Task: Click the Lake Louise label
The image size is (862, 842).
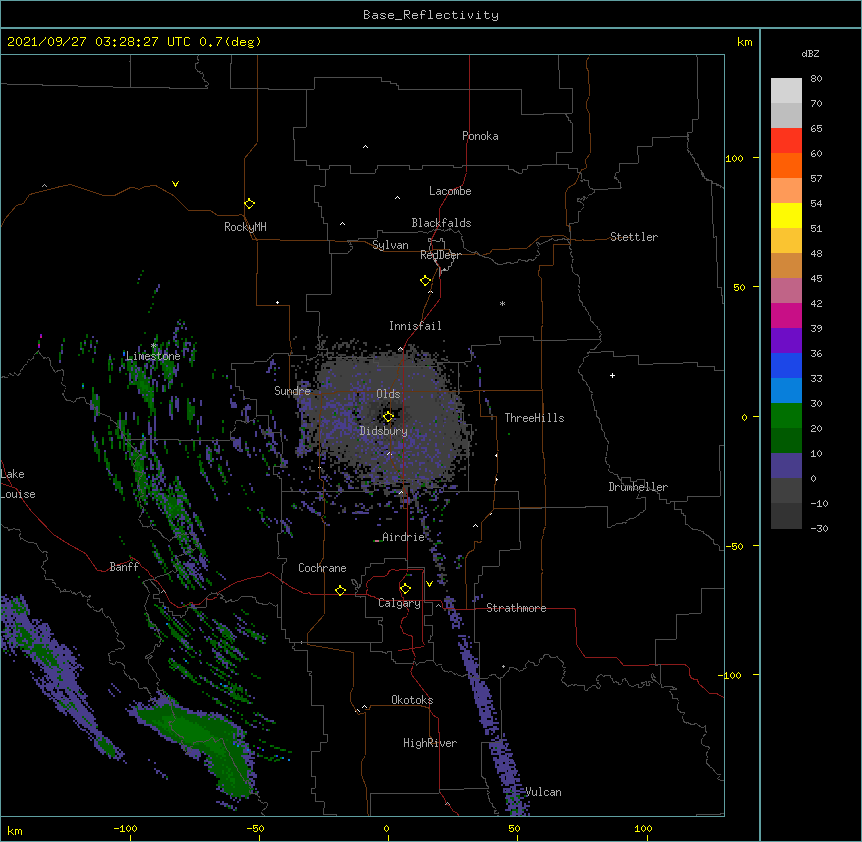Action: click(18, 484)
